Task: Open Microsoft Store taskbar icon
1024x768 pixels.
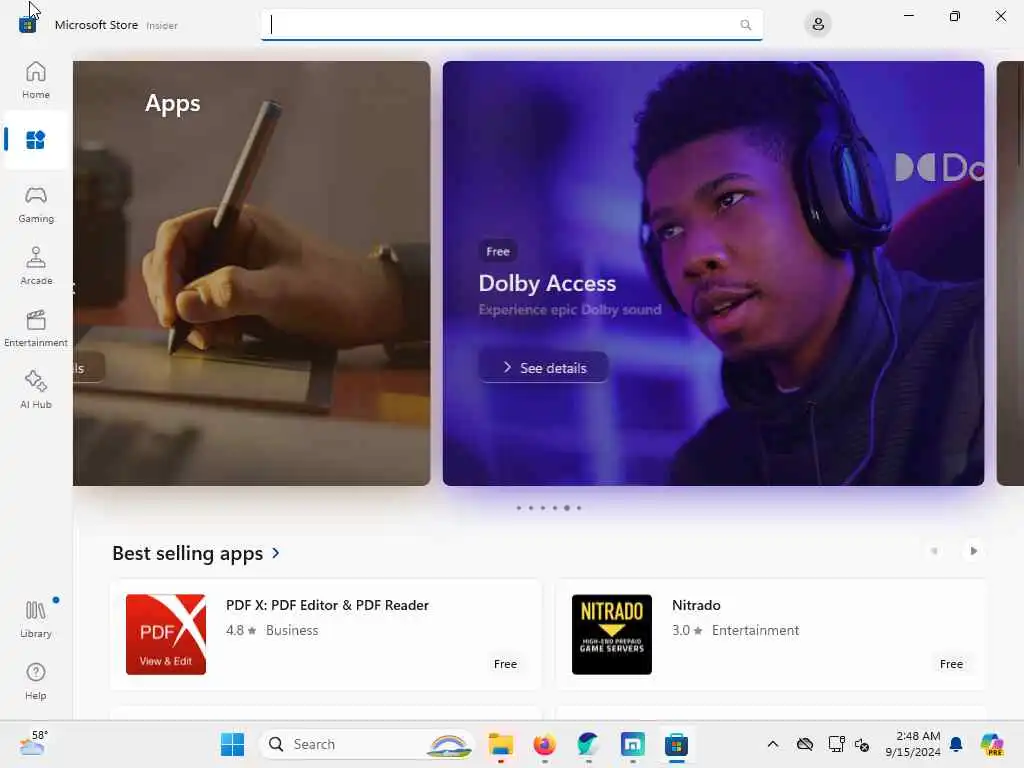Action: pyautogui.click(x=677, y=744)
